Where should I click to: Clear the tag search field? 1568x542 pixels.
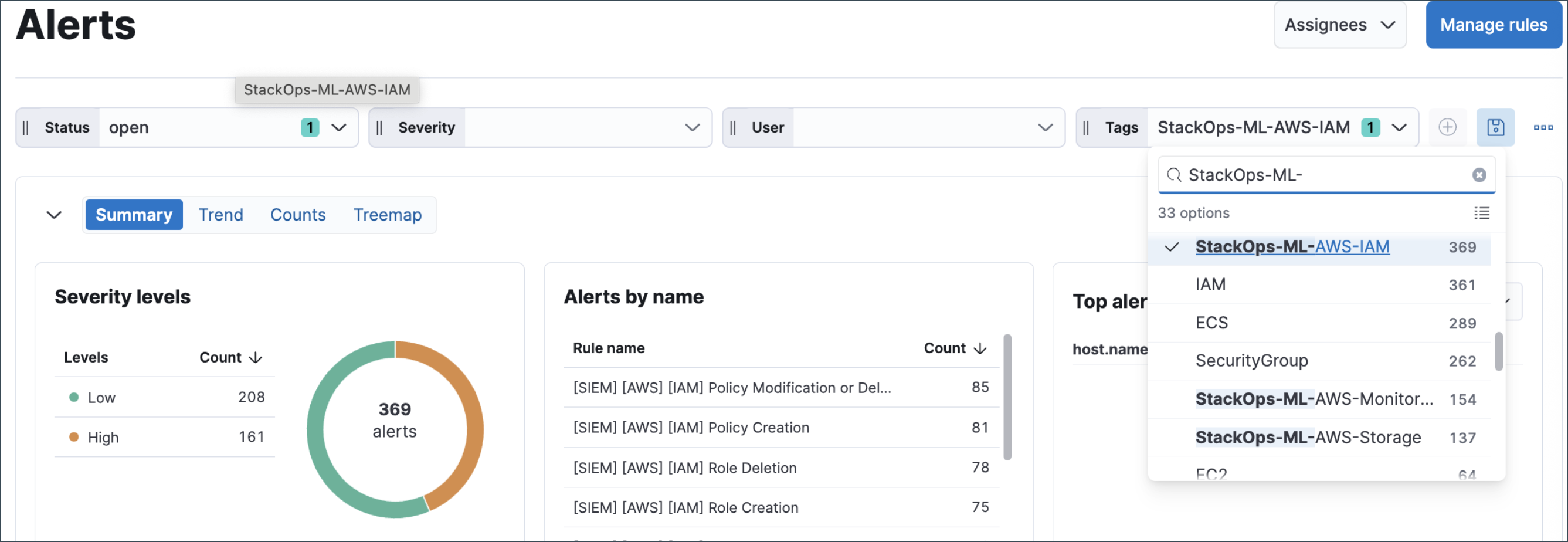(x=1478, y=175)
